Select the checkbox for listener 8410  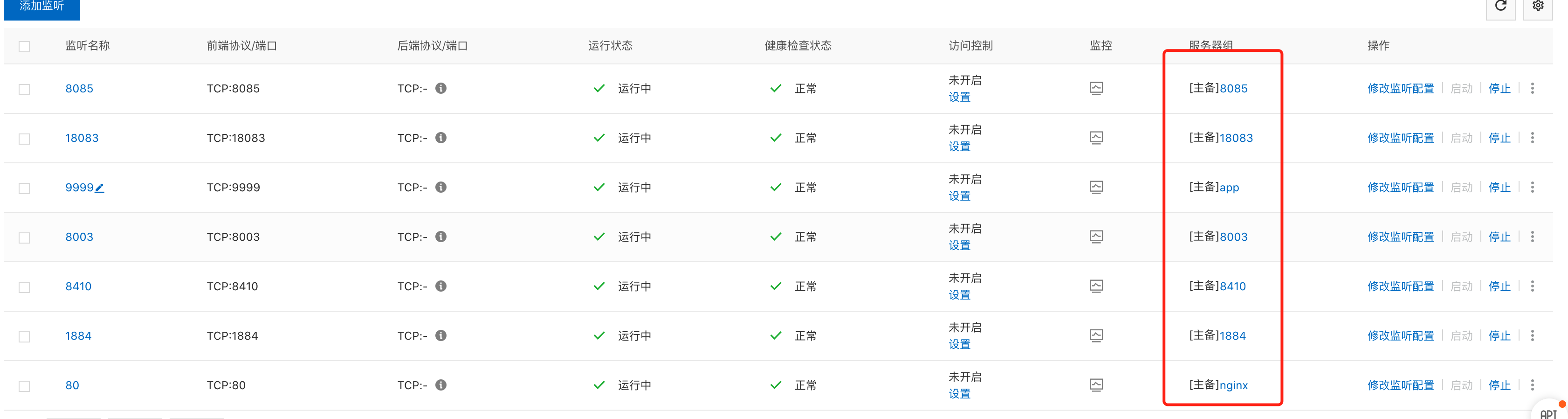coord(24,287)
